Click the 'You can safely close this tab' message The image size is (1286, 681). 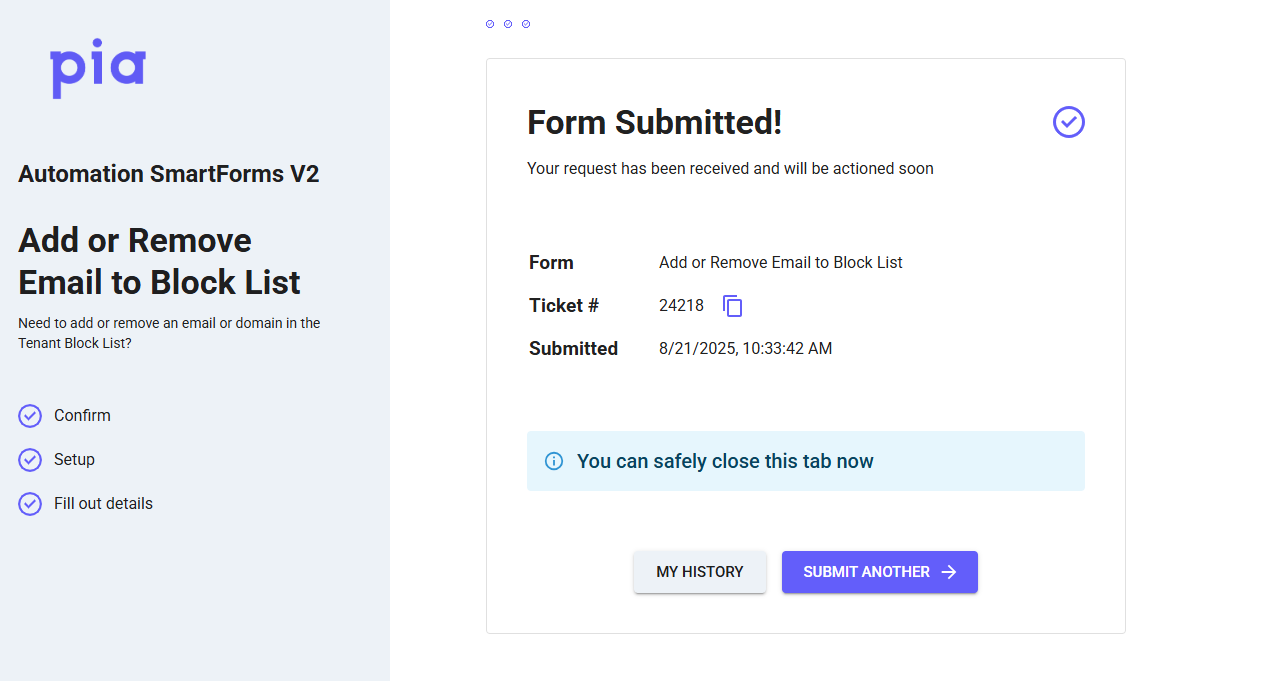coord(725,461)
